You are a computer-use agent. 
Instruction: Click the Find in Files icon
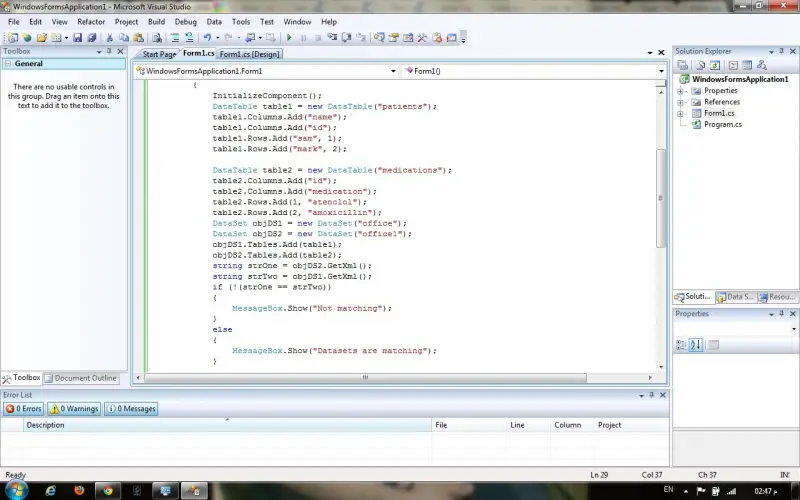tap(157, 38)
